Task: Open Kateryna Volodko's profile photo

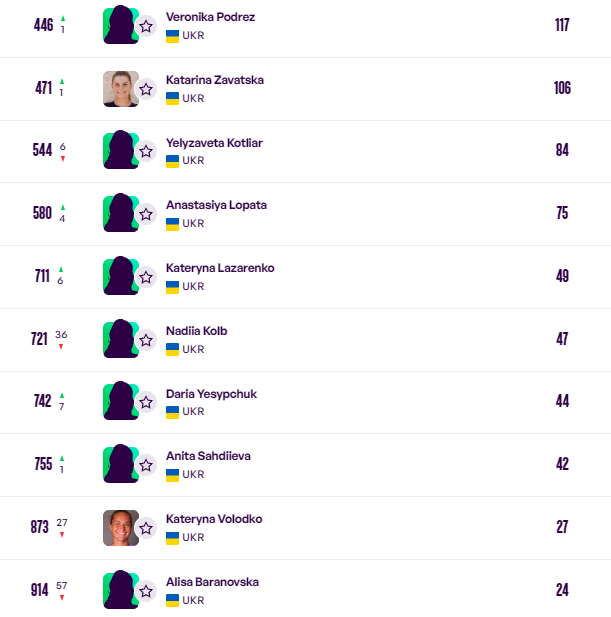Action: (x=120, y=528)
